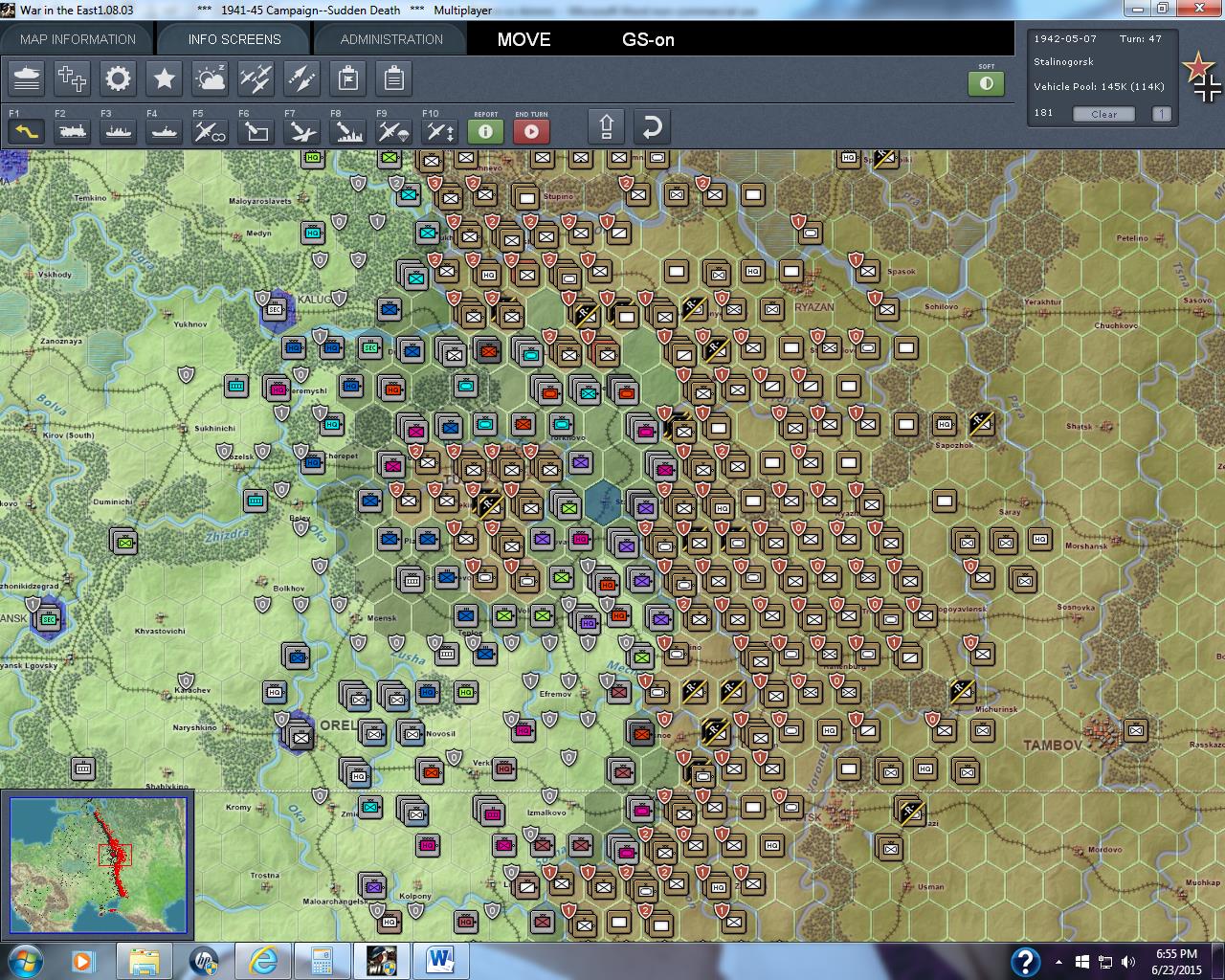Click the up-arrow unit stack button
The image size is (1225, 980).
pos(607,127)
